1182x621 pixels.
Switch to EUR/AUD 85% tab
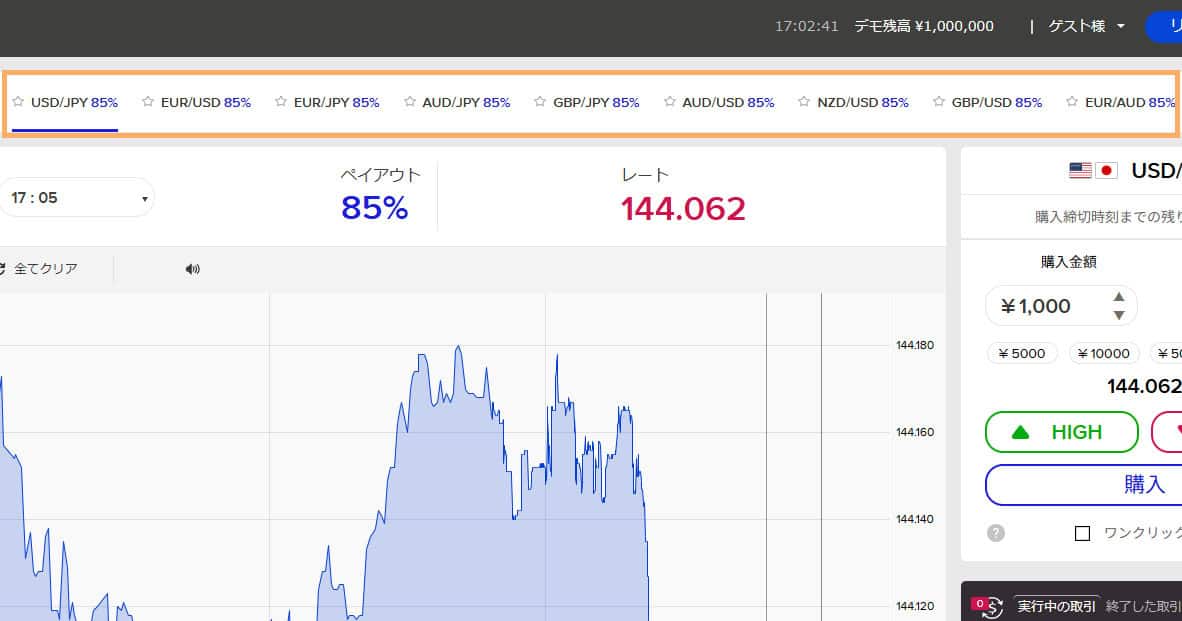tap(1130, 102)
